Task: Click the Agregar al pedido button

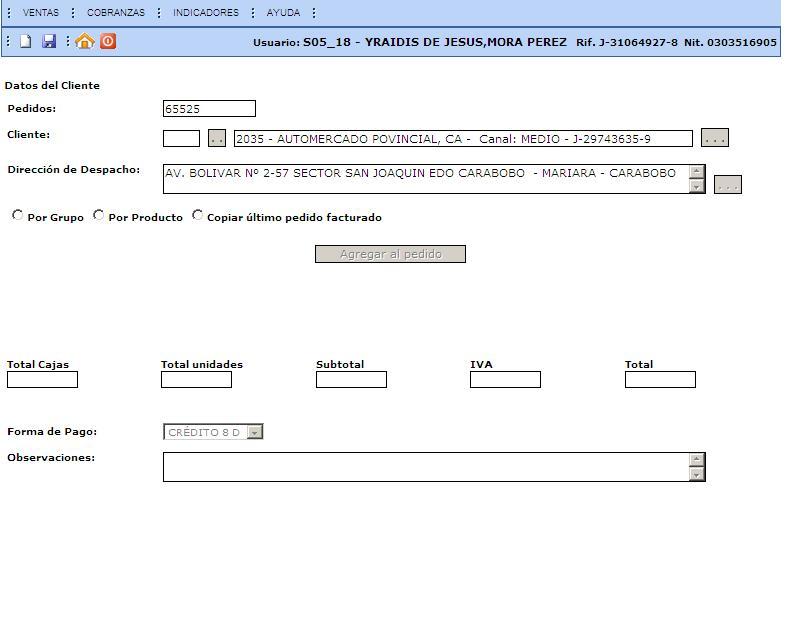Action: pos(390,254)
